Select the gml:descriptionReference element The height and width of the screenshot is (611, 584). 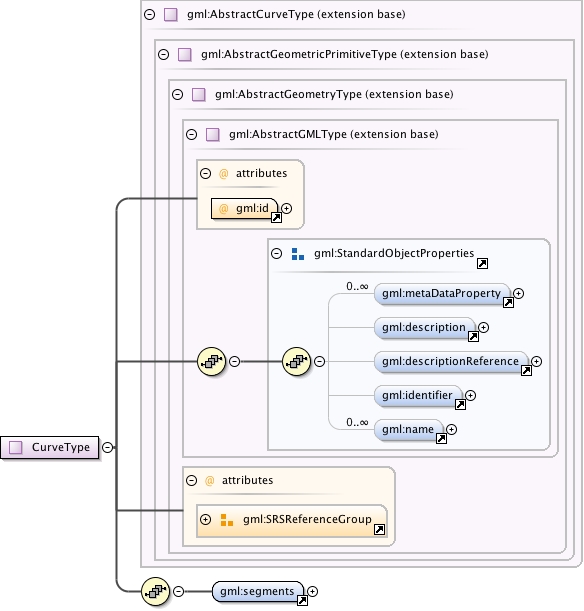tap(451, 362)
